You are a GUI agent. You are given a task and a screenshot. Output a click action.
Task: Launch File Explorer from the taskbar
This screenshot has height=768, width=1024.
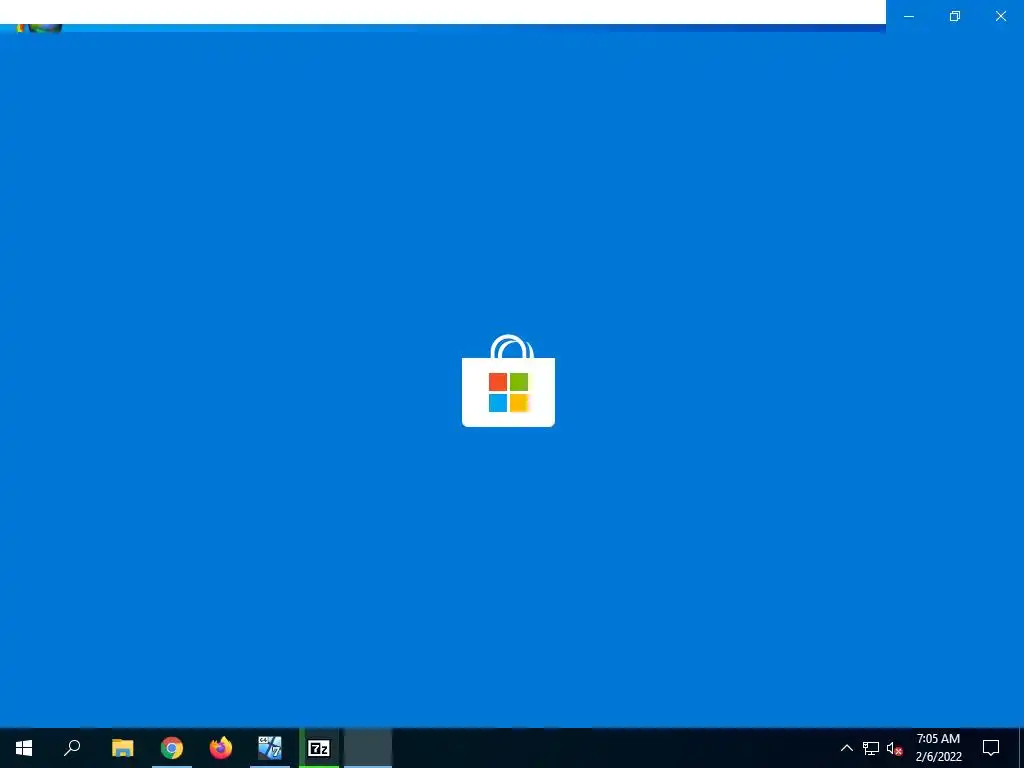[x=122, y=748]
